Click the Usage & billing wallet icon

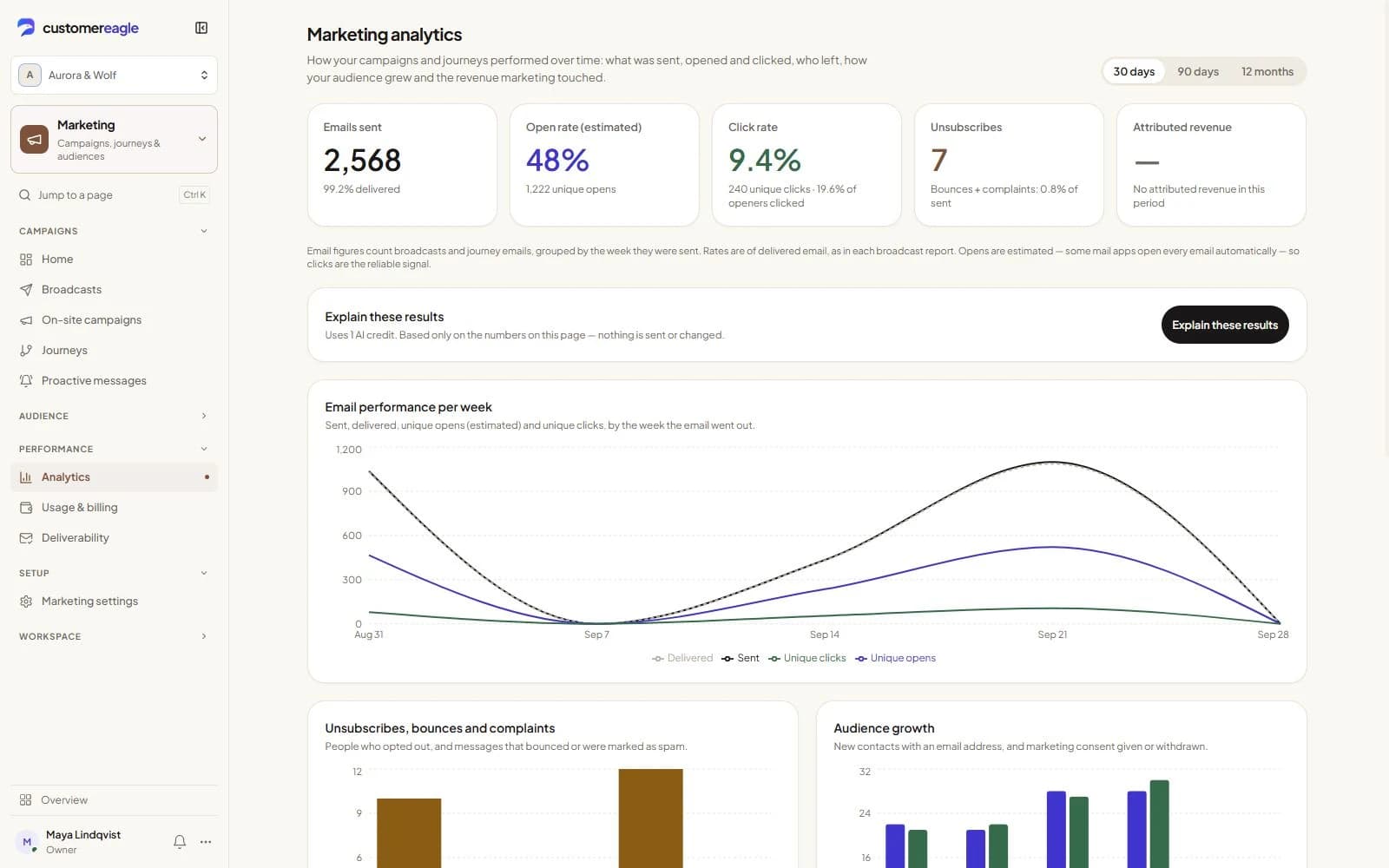pos(26,508)
